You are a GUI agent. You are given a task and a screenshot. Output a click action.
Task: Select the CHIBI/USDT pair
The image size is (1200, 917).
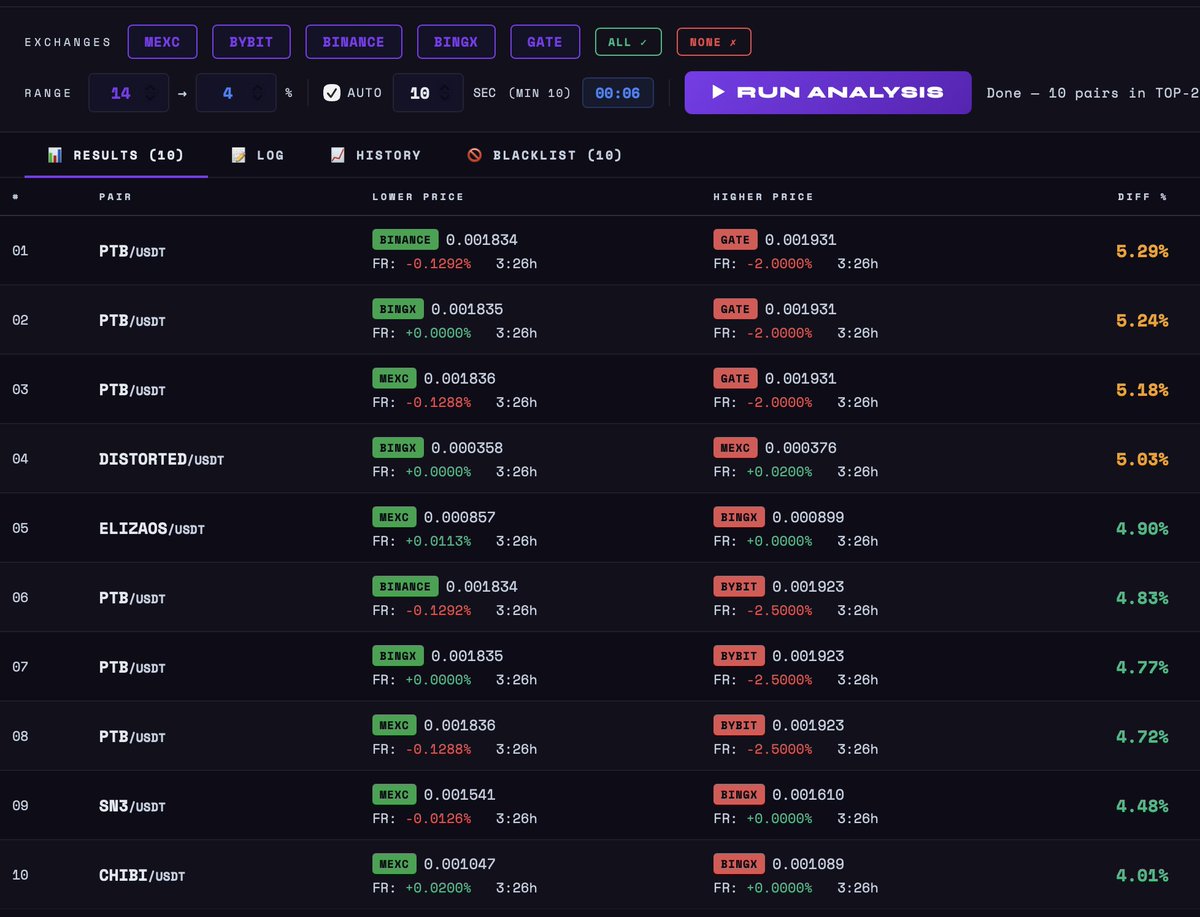click(x=141, y=876)
